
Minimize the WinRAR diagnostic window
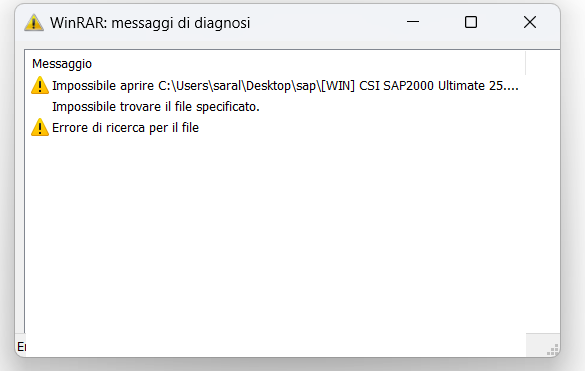413,22
